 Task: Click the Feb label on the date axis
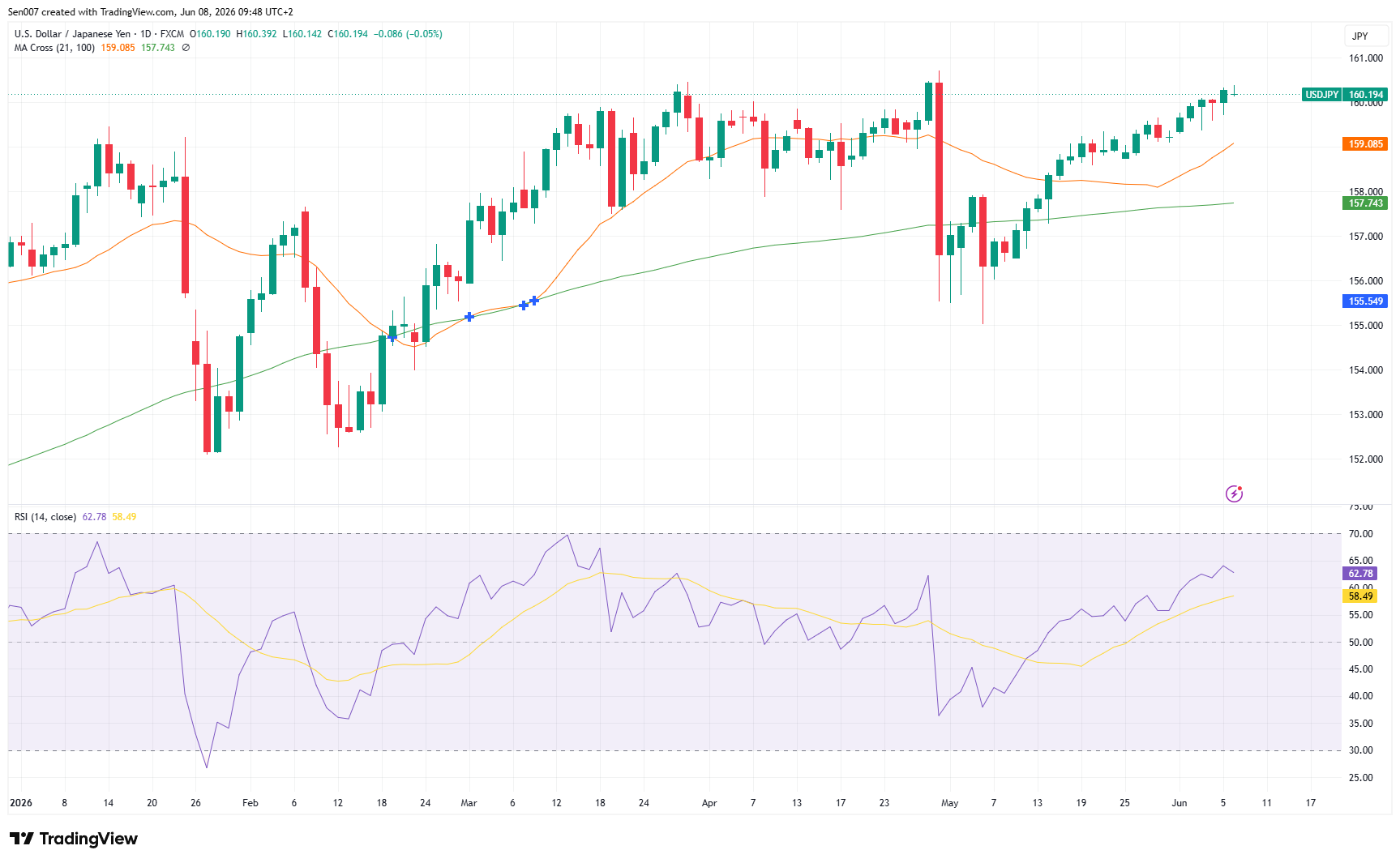[250, 803]
